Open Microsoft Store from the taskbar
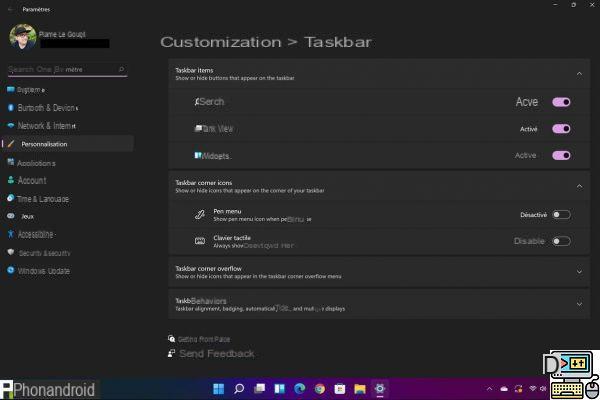Screen dimensions: 600x400 [340, 389]
